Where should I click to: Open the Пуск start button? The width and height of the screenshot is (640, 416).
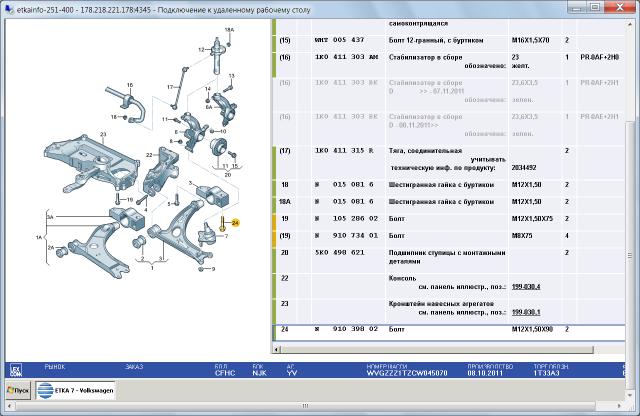18,390
